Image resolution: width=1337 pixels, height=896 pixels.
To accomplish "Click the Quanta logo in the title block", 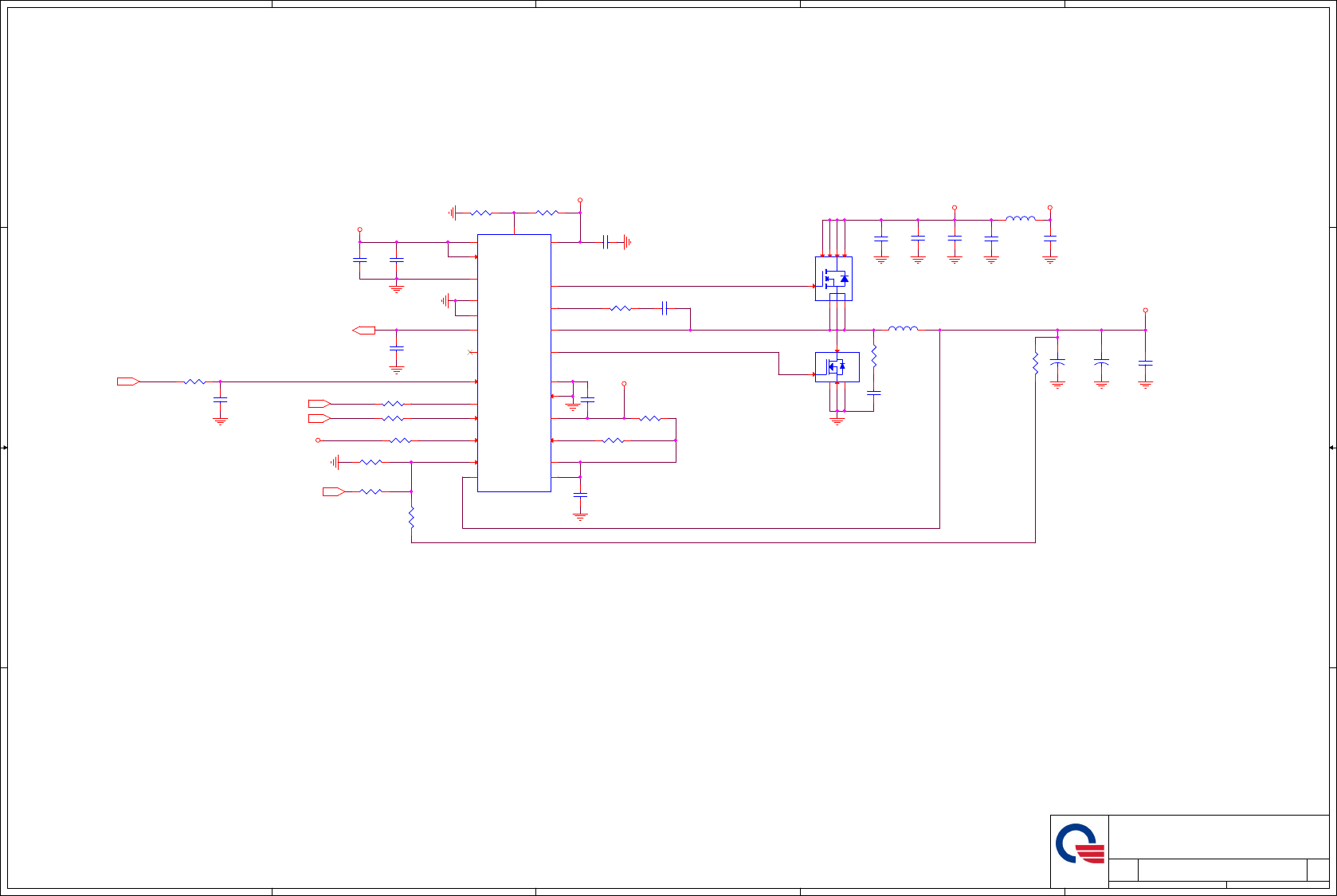I will click(1080, 844).
